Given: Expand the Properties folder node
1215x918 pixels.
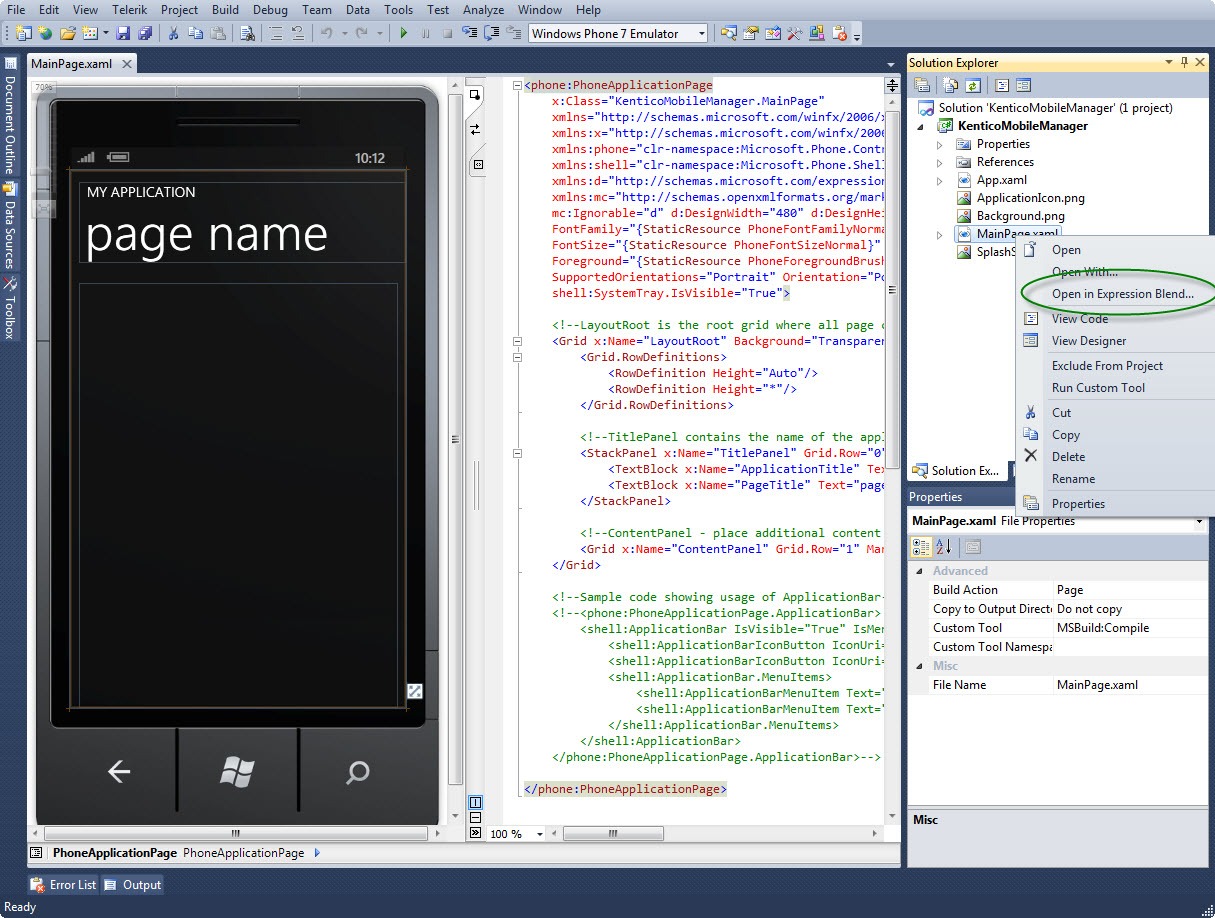Looking at the screenshot, I should coord(939,144).
